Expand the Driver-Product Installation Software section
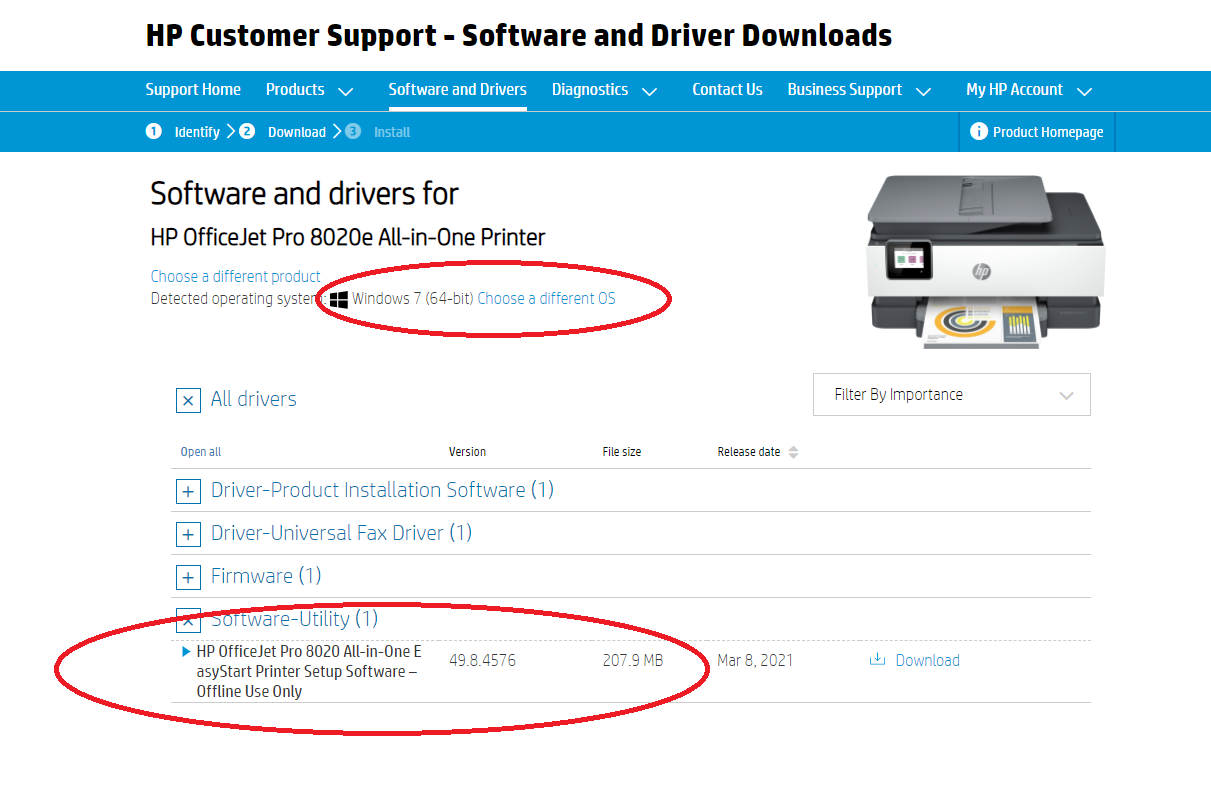 pos(188,491)
